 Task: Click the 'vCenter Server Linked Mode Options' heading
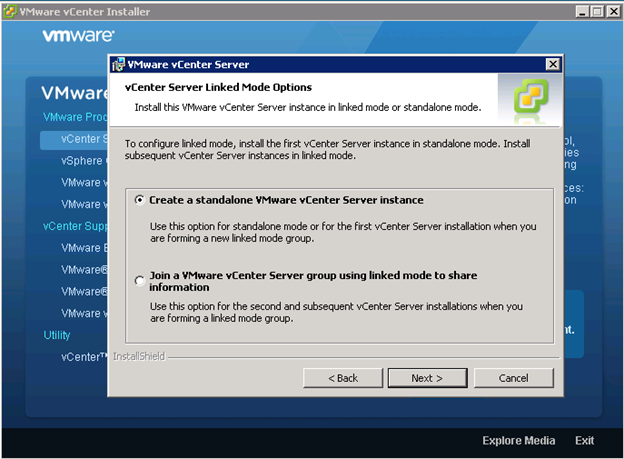(218, 87)
